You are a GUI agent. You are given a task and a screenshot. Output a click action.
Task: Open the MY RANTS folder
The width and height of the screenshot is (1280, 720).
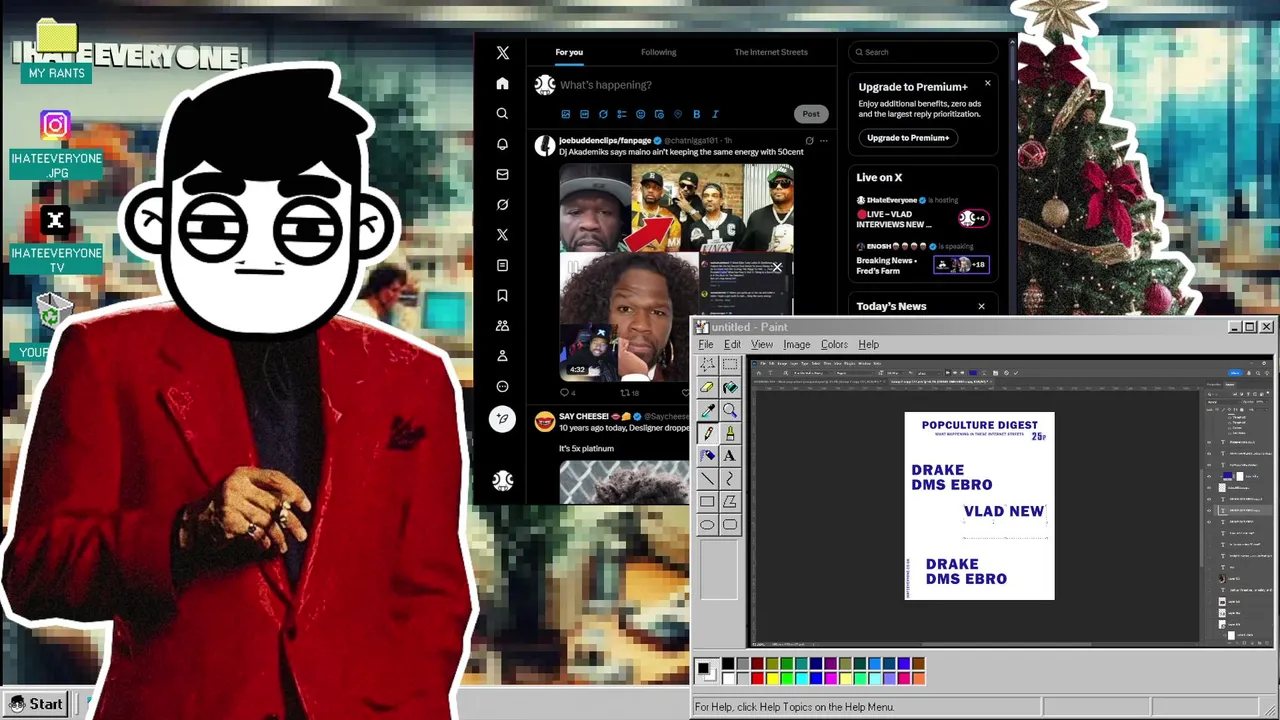point(57,50)
